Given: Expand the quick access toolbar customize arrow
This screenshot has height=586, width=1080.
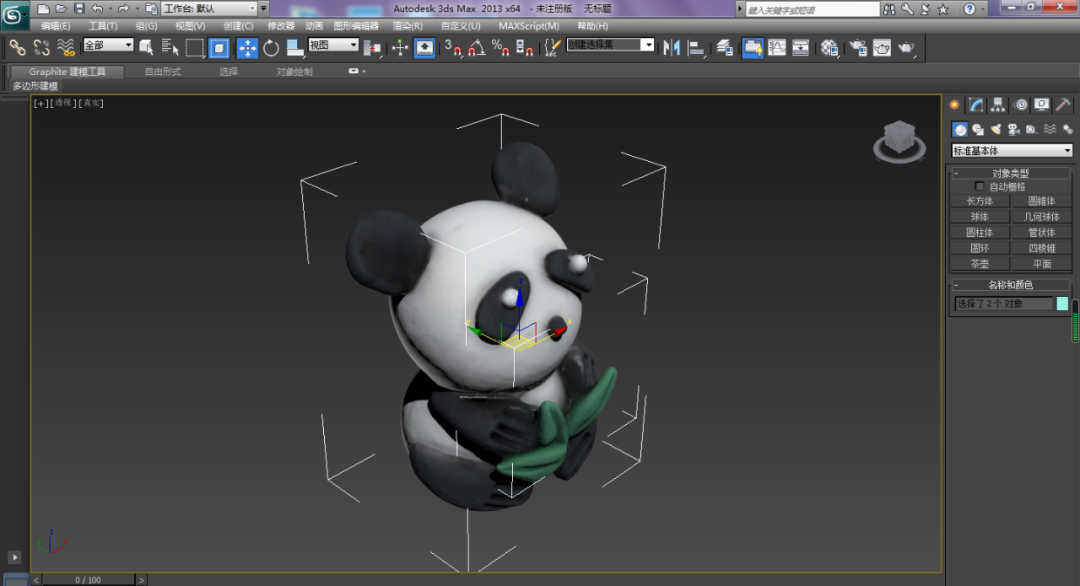Looking at the screenshot, I should tap(263, 8).
